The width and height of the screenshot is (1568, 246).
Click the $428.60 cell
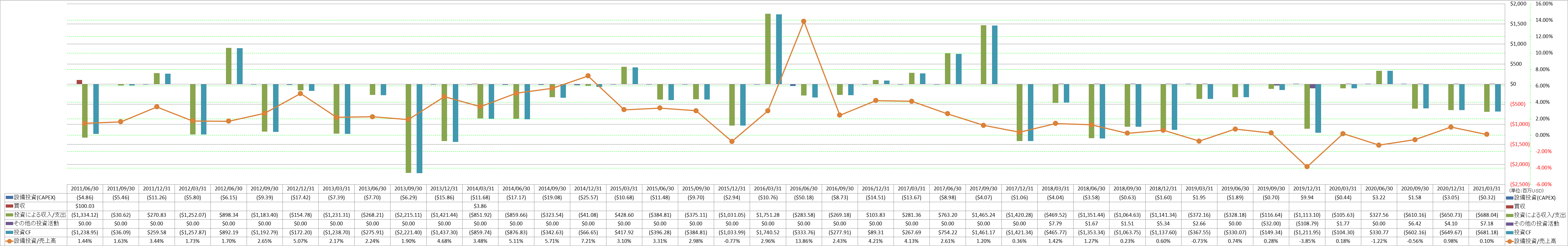[x=624, y=215]
